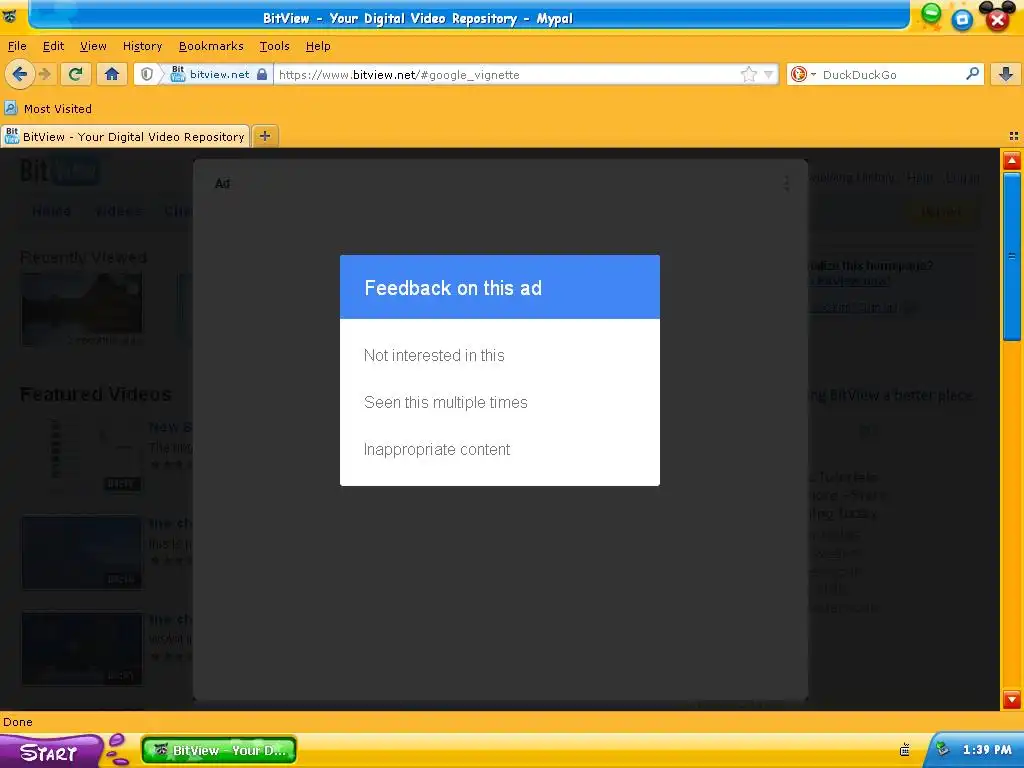This screenshot has height=768, width=1024.
Task: Click the magnifying glass search icon
Action: click(972, 74)
